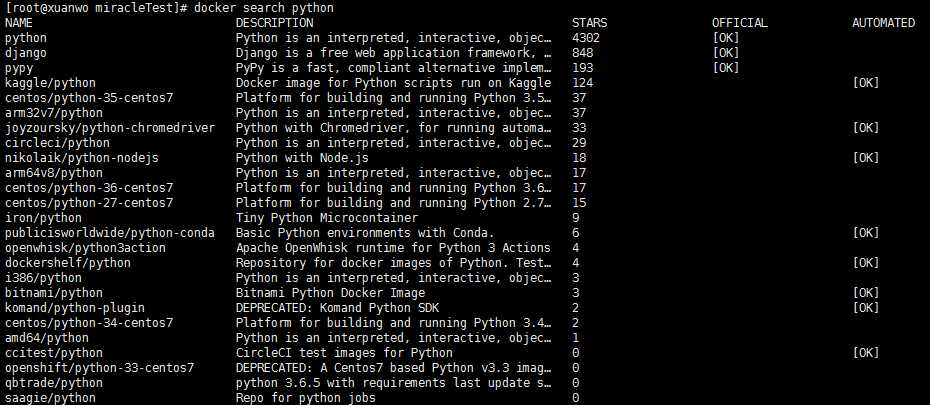Viewport: 930px width, 405px height.
Task: Select the publicisworldwide/python-conda entry
Action: 96,233
